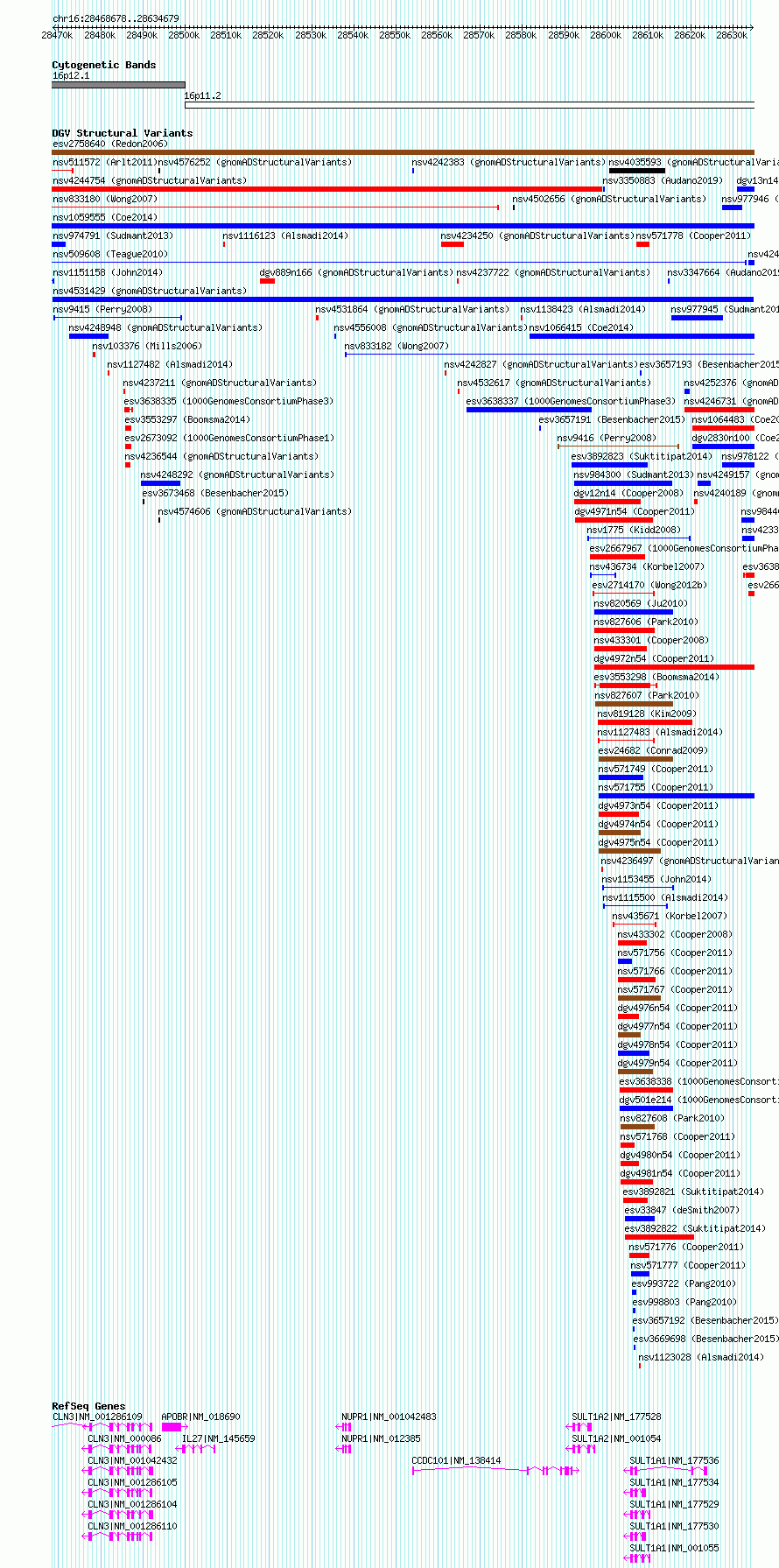779x1568 pixels.
Task: Click CLN3|NM_001286109 gene label
Action: pos(97,1417)
